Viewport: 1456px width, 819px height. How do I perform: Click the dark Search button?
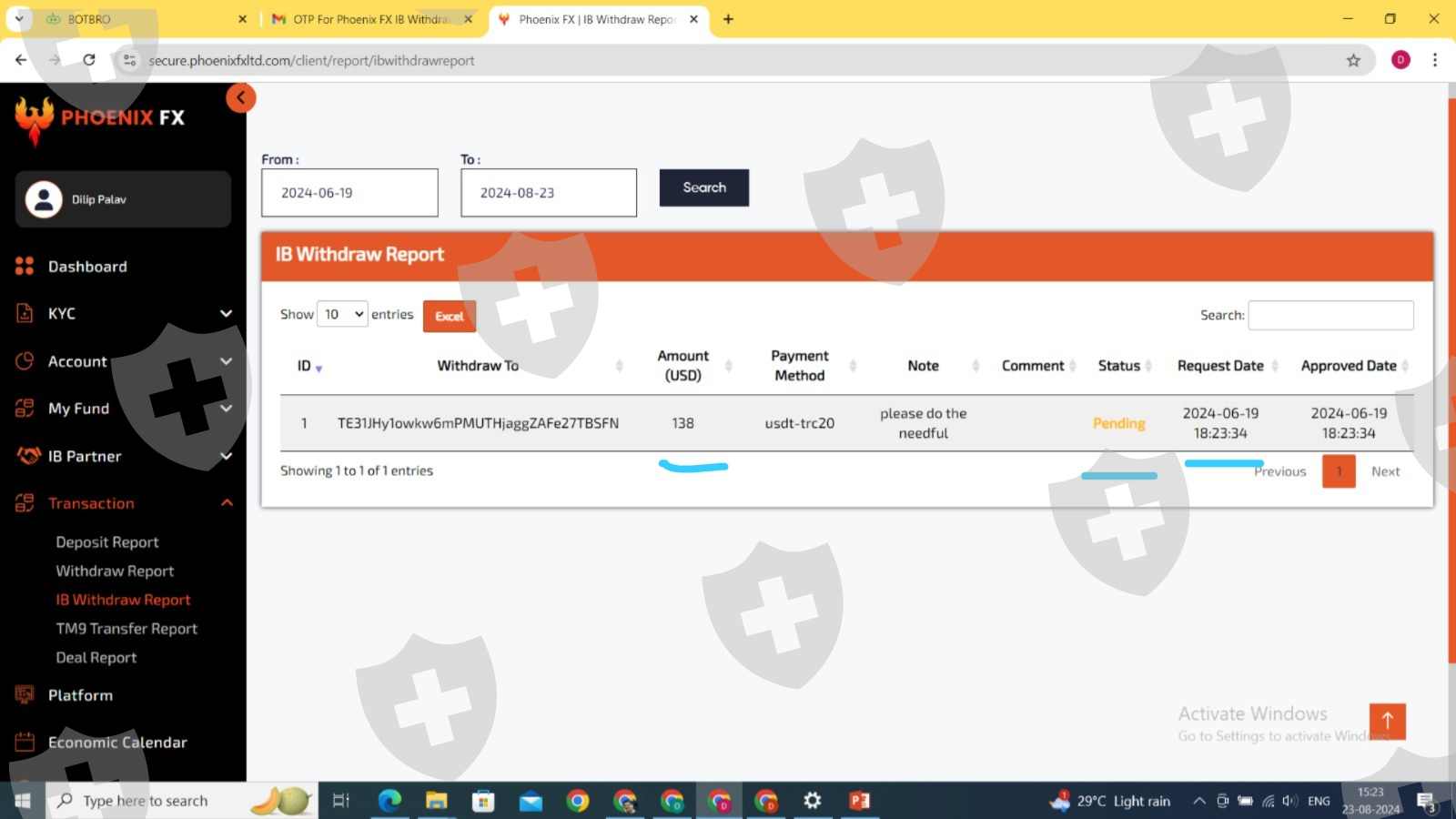pyautogui.click(x=704, y=187)
